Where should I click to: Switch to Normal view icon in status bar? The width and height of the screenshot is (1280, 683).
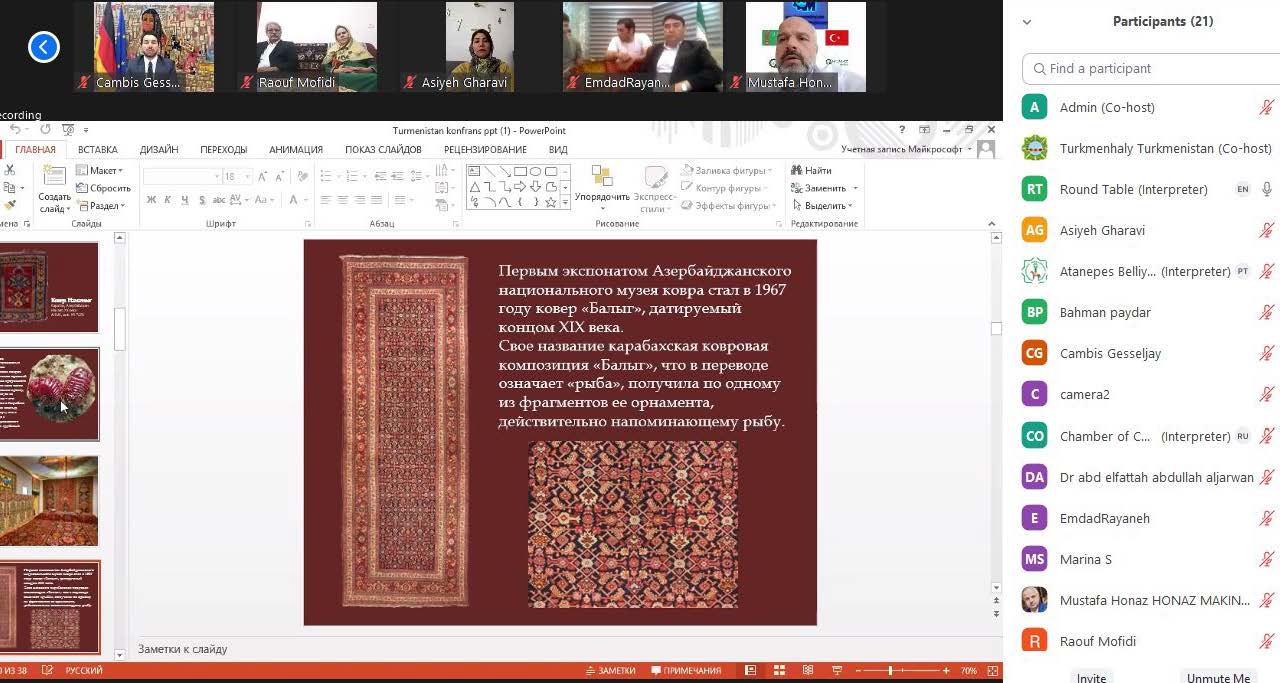tap(750, 671)
